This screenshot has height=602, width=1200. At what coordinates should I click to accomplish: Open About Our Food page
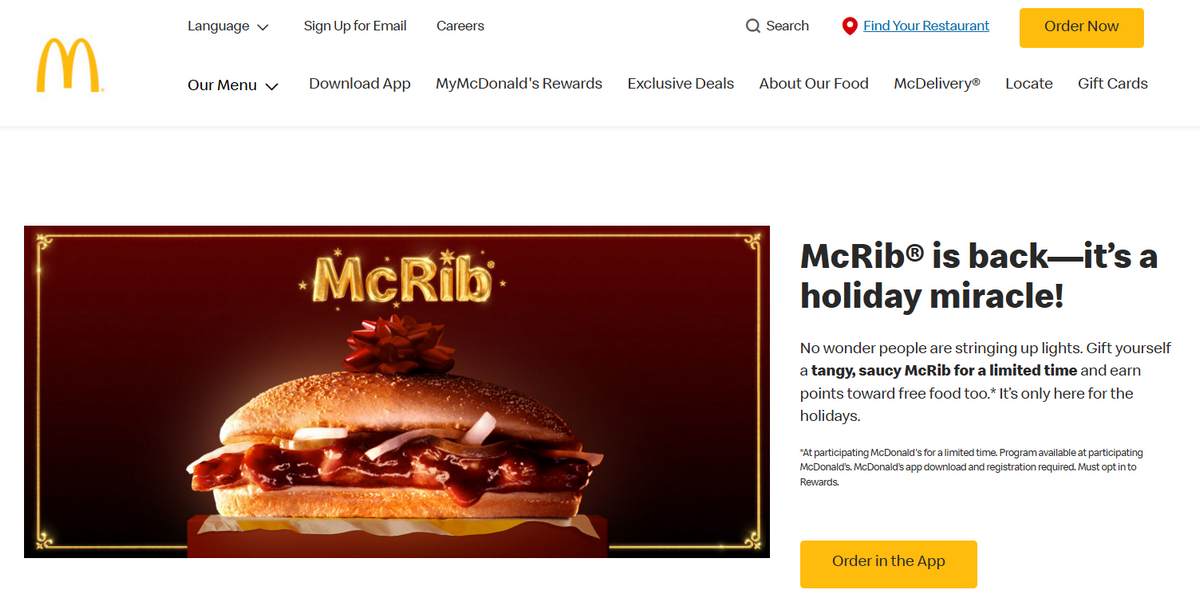[x=814, y=84]
